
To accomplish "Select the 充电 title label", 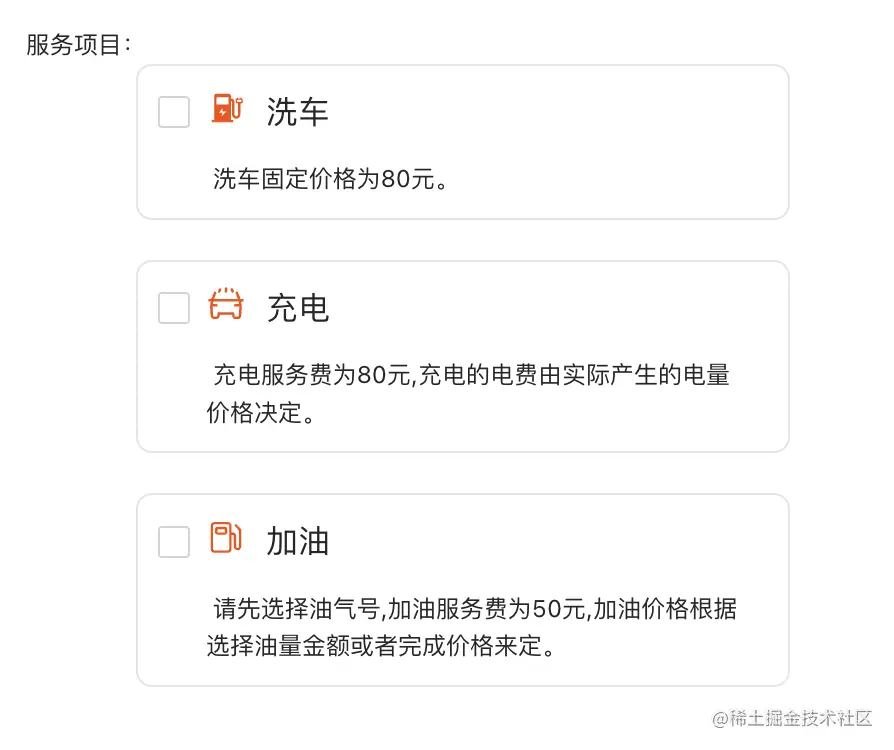I will 297,308.
